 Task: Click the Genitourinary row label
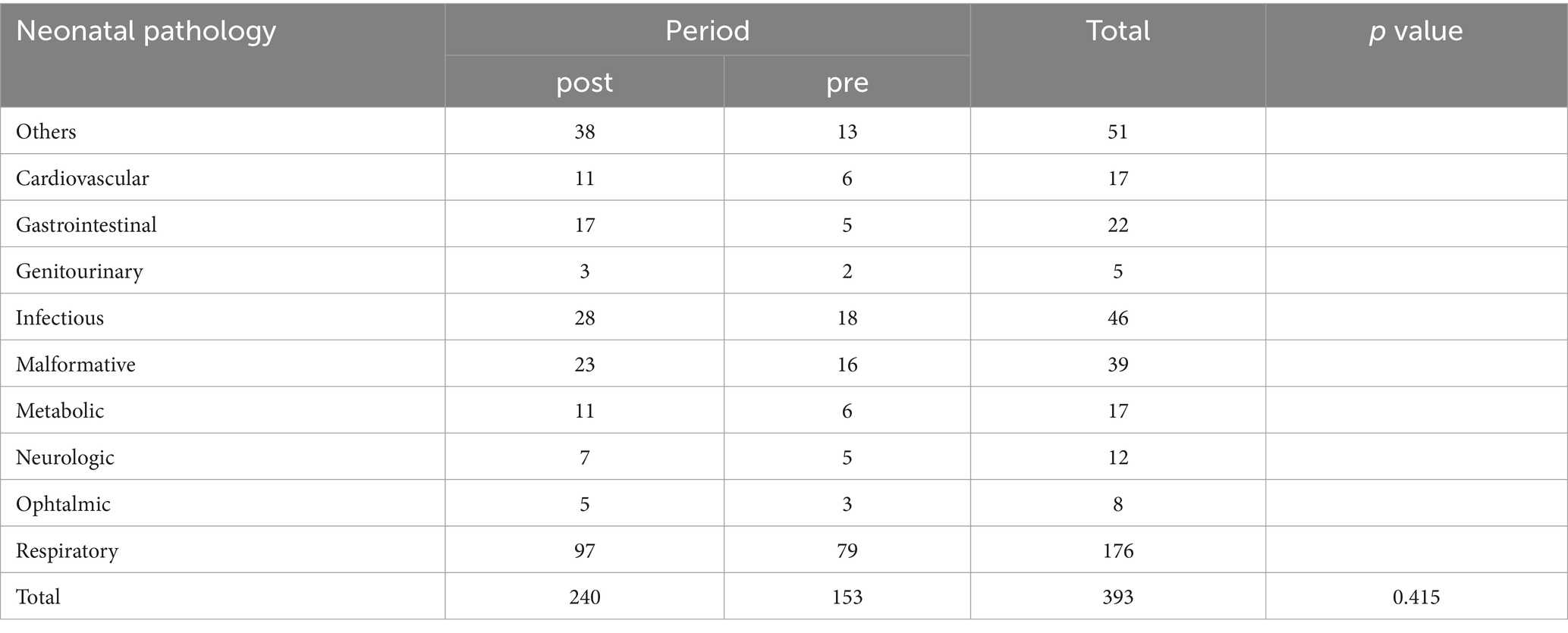pyautogui.click(x=79, y=271)
